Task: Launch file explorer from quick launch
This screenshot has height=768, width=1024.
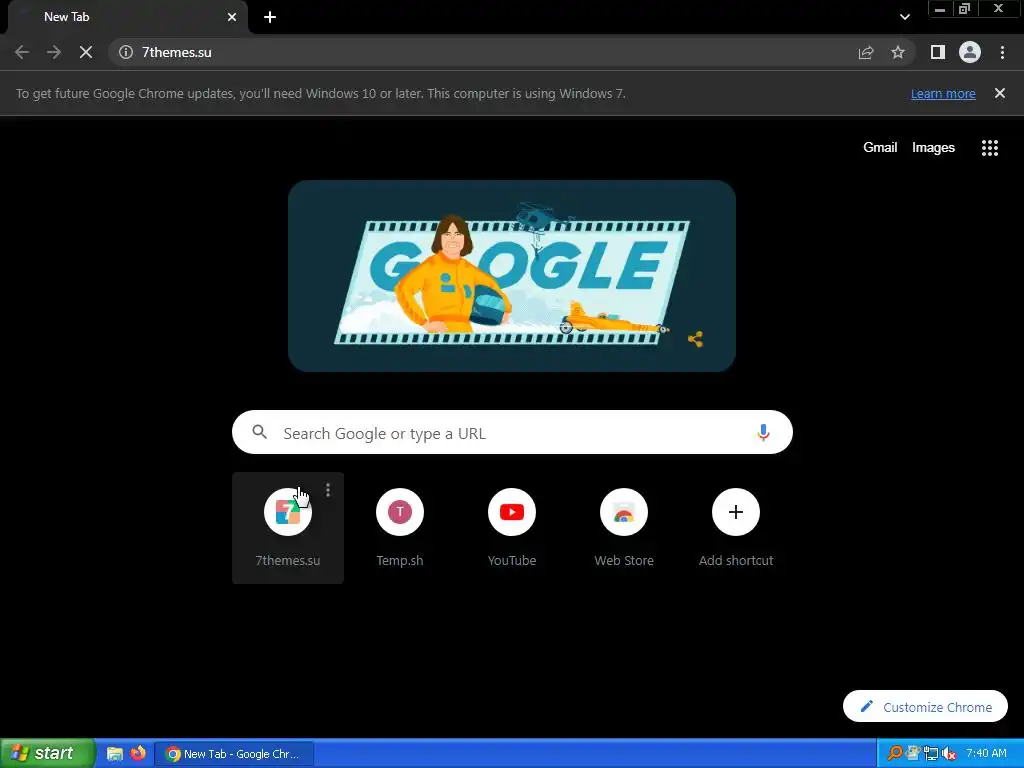Action: coord(115,754)
